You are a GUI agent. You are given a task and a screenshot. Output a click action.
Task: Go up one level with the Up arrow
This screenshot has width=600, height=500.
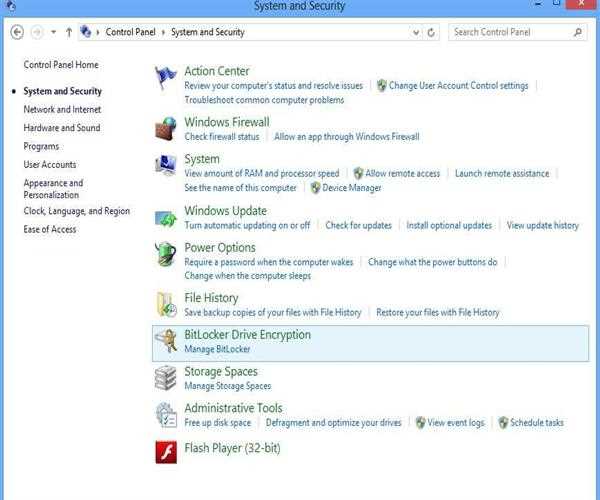(68, 32)
